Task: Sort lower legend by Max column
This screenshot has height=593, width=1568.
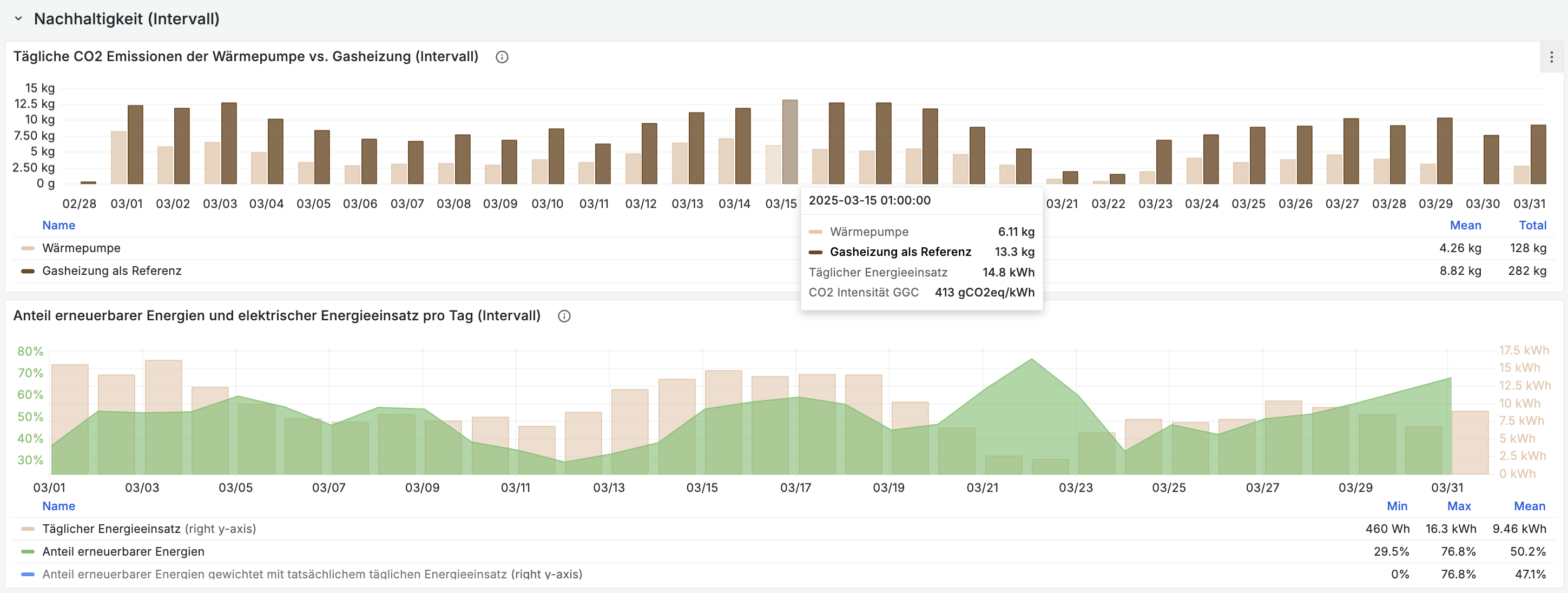Action: coord(1459,506)
